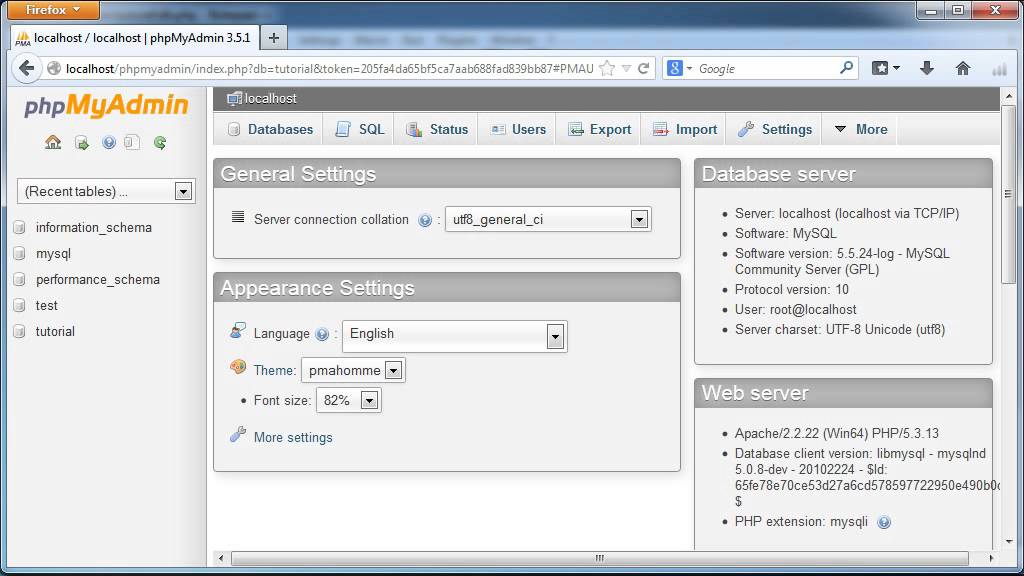Expand the More tab menu

click(x=861, y=129)
